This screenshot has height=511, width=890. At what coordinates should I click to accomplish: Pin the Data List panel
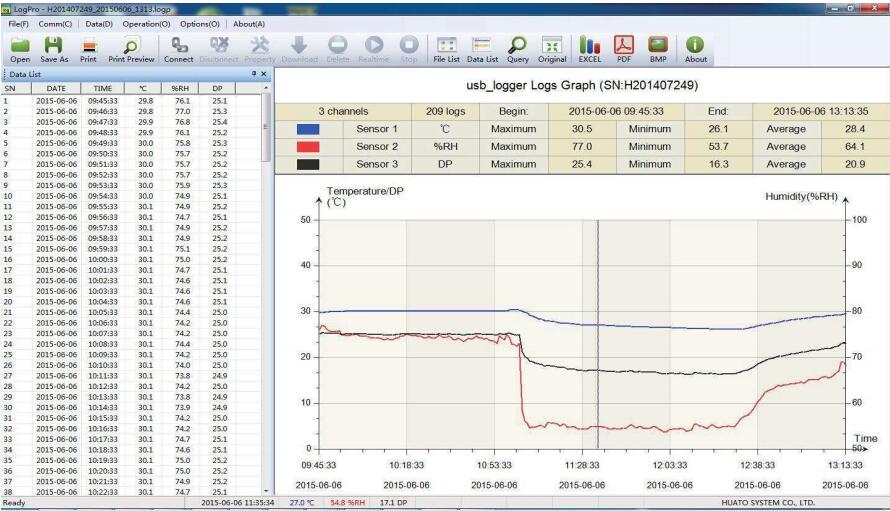coord(254,74)
